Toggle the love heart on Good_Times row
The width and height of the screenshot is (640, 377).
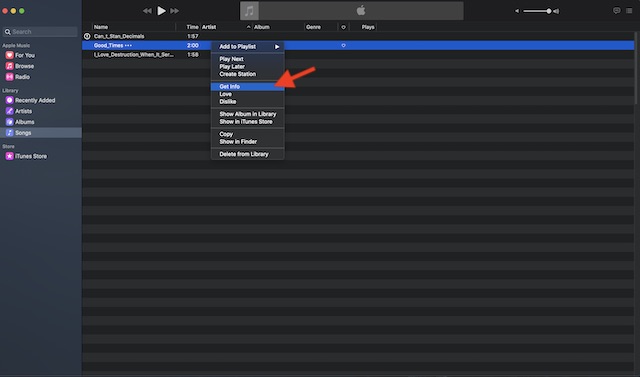[x=343, y=45]
